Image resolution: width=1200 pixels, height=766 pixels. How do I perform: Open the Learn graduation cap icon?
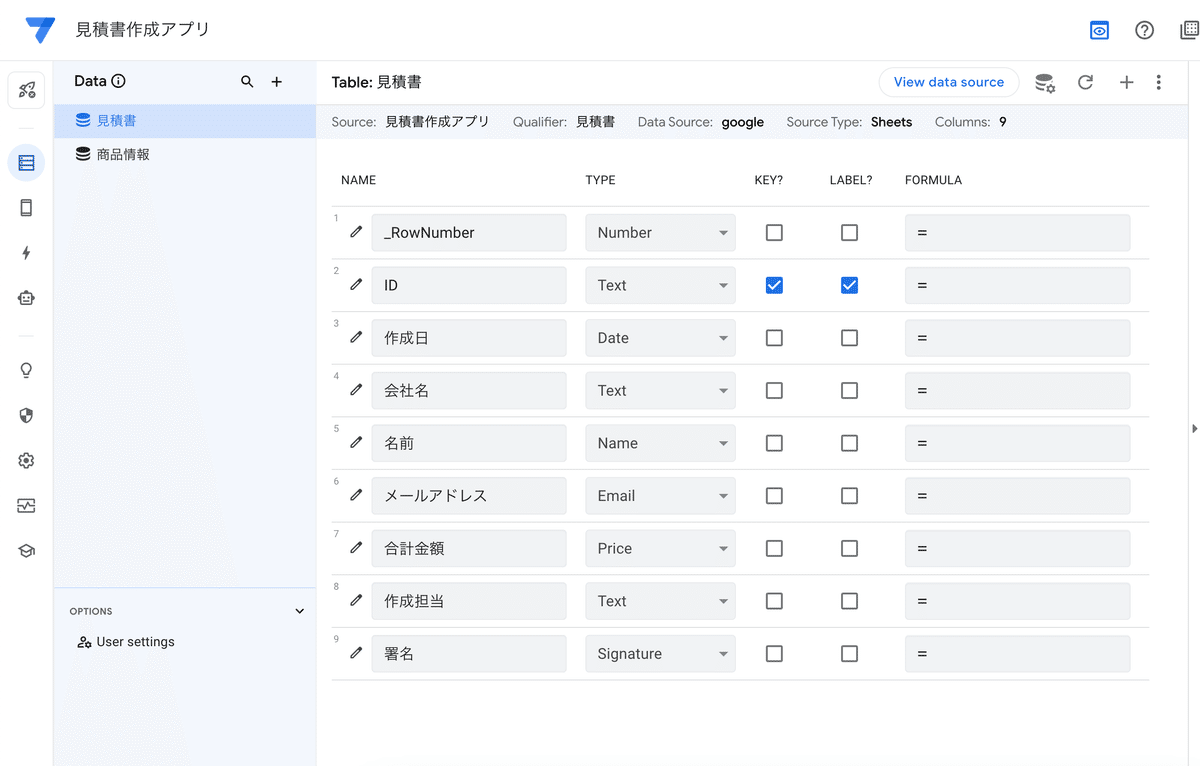pyautogui.click(x=26, y=551)
